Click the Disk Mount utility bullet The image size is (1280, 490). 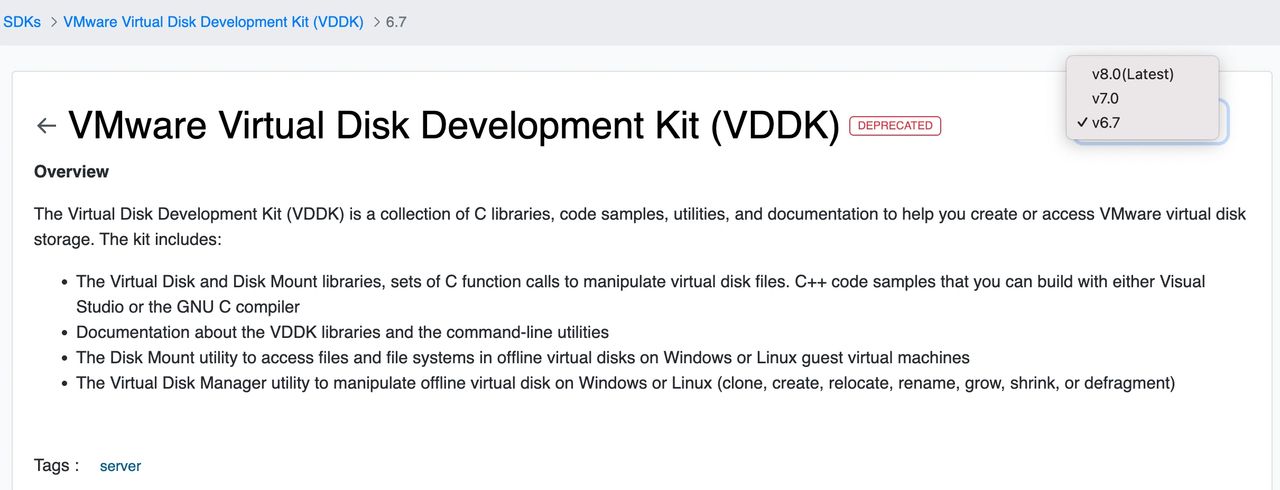tap(522, 357)
